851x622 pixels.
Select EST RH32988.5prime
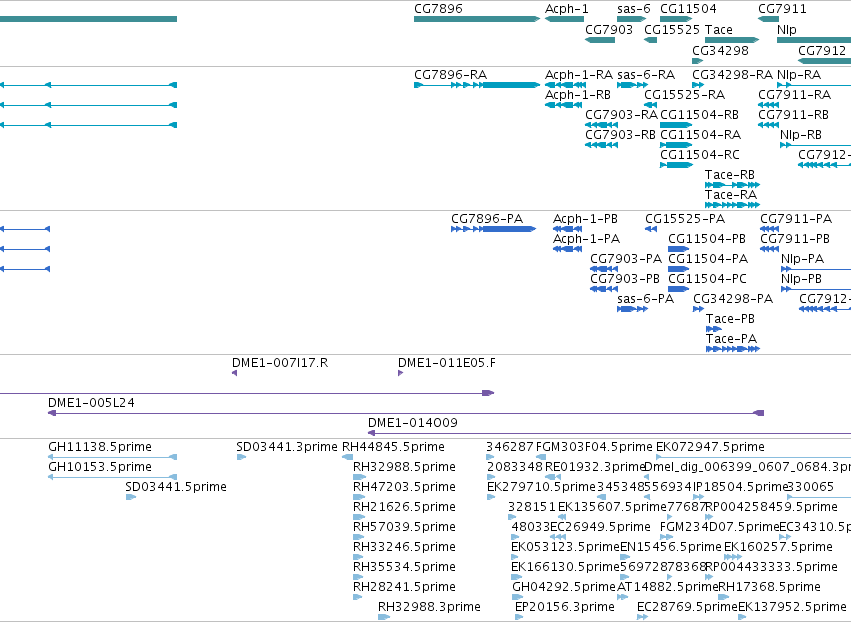click(404, 467)
